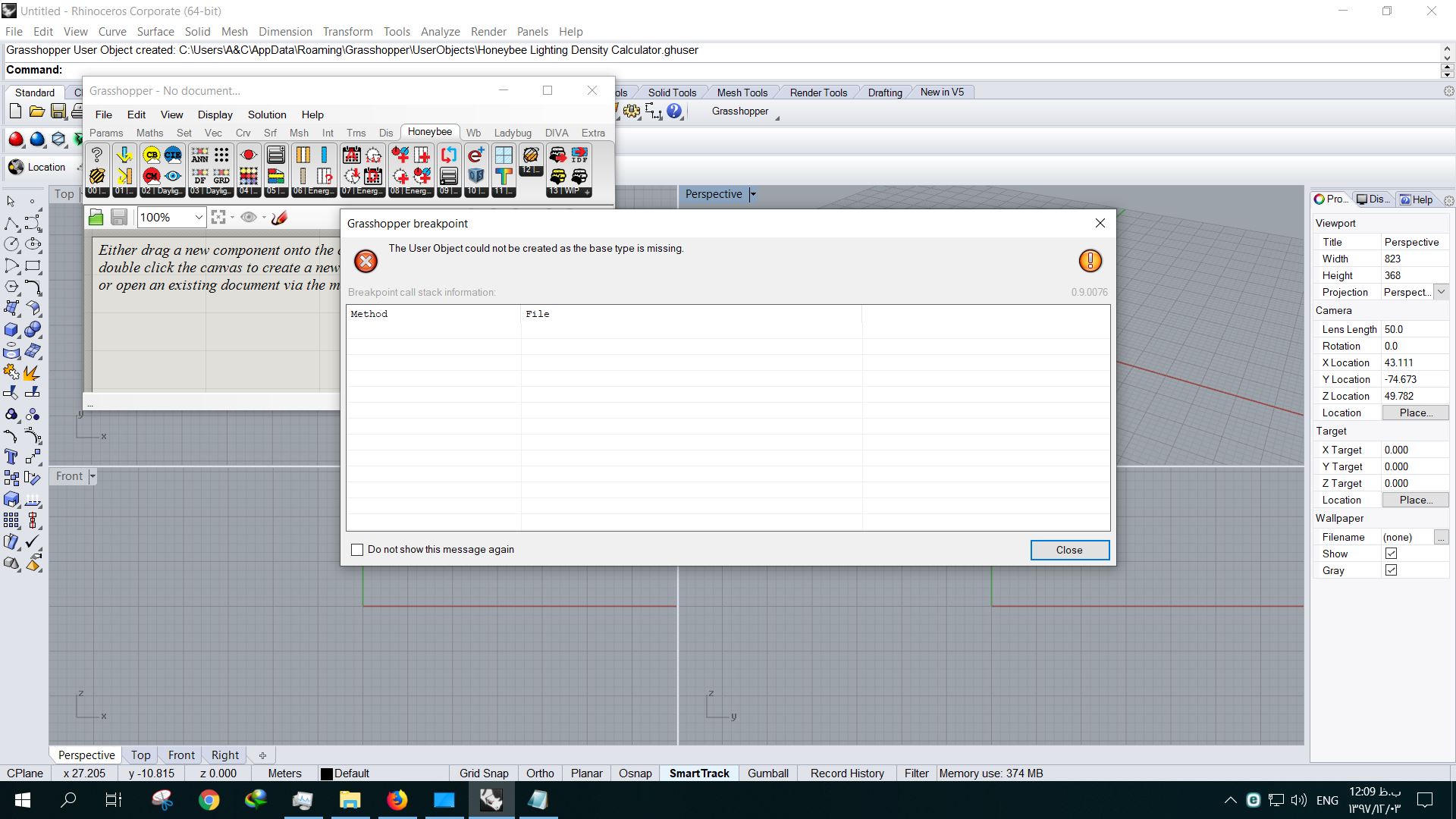Close the Grasshopper breakpoint dialog via Close button
Screen dimensions: 1456x819
1069,550
